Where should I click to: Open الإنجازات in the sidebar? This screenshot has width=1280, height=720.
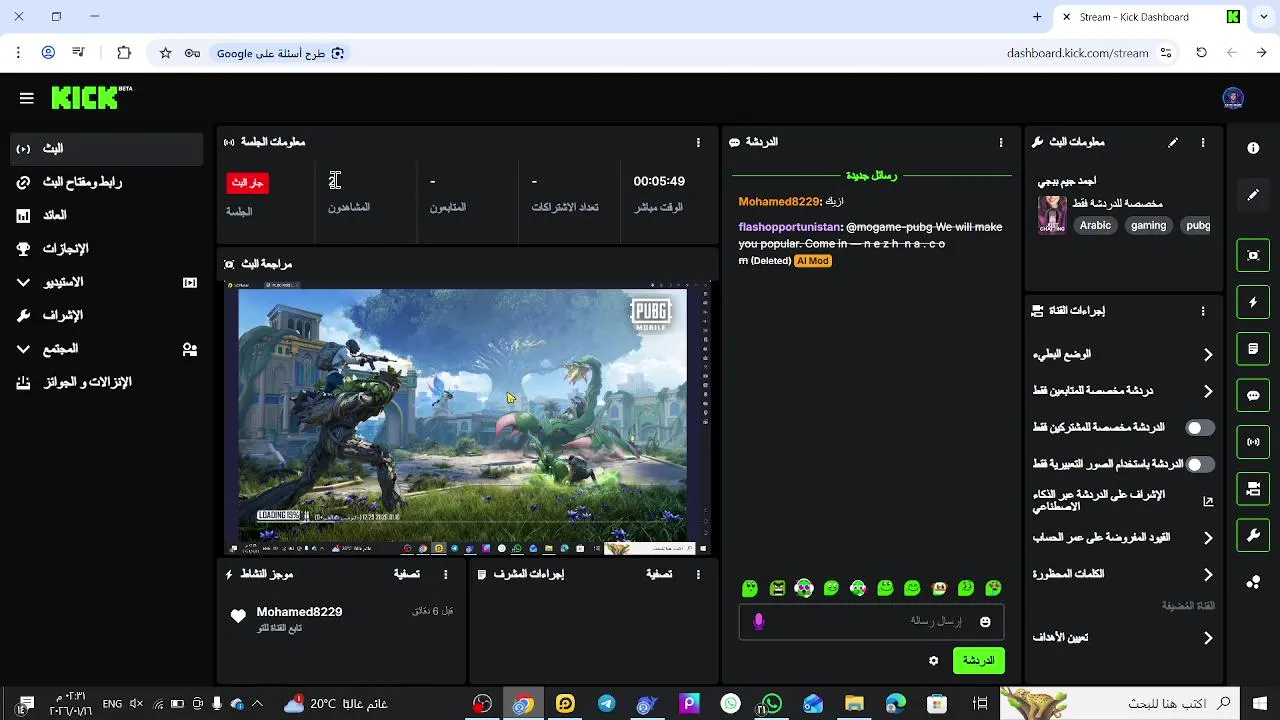click(x=107, y=249)
